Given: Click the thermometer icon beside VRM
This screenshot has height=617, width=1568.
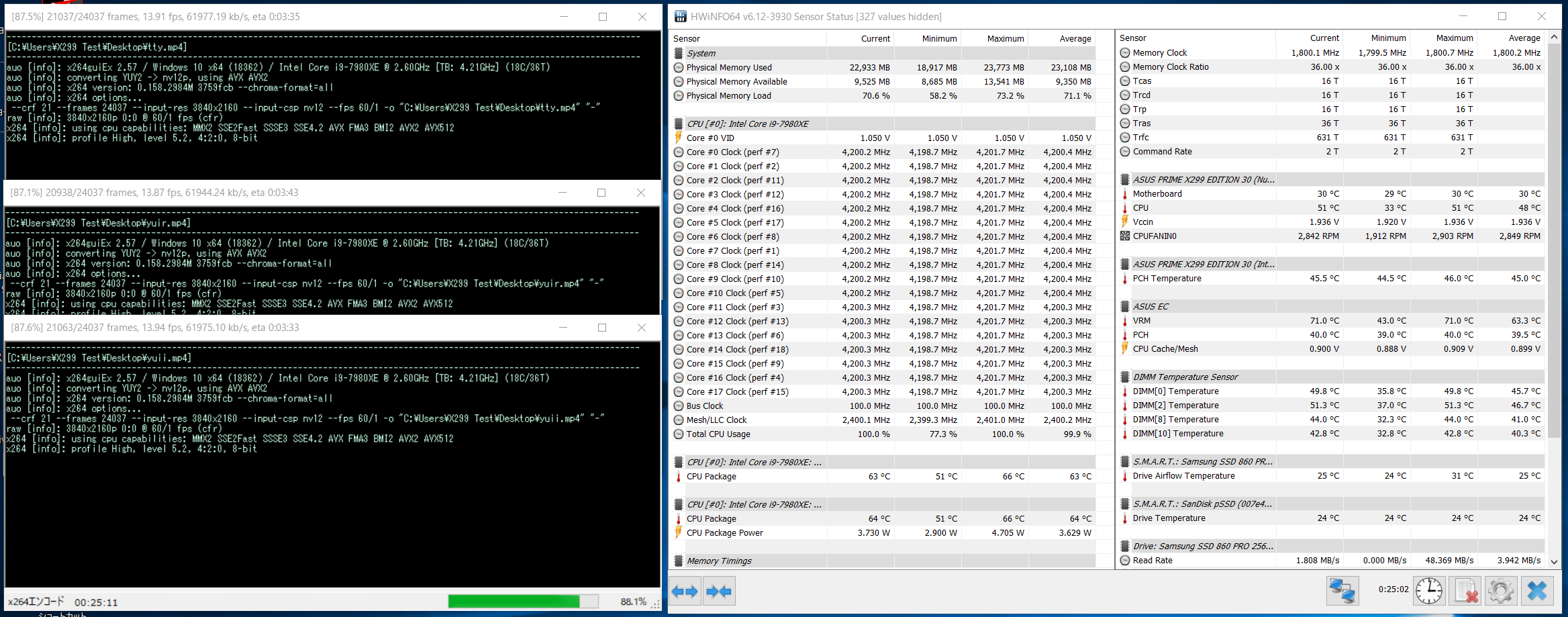Looking at the screenshot, I should pos(1125,320).
